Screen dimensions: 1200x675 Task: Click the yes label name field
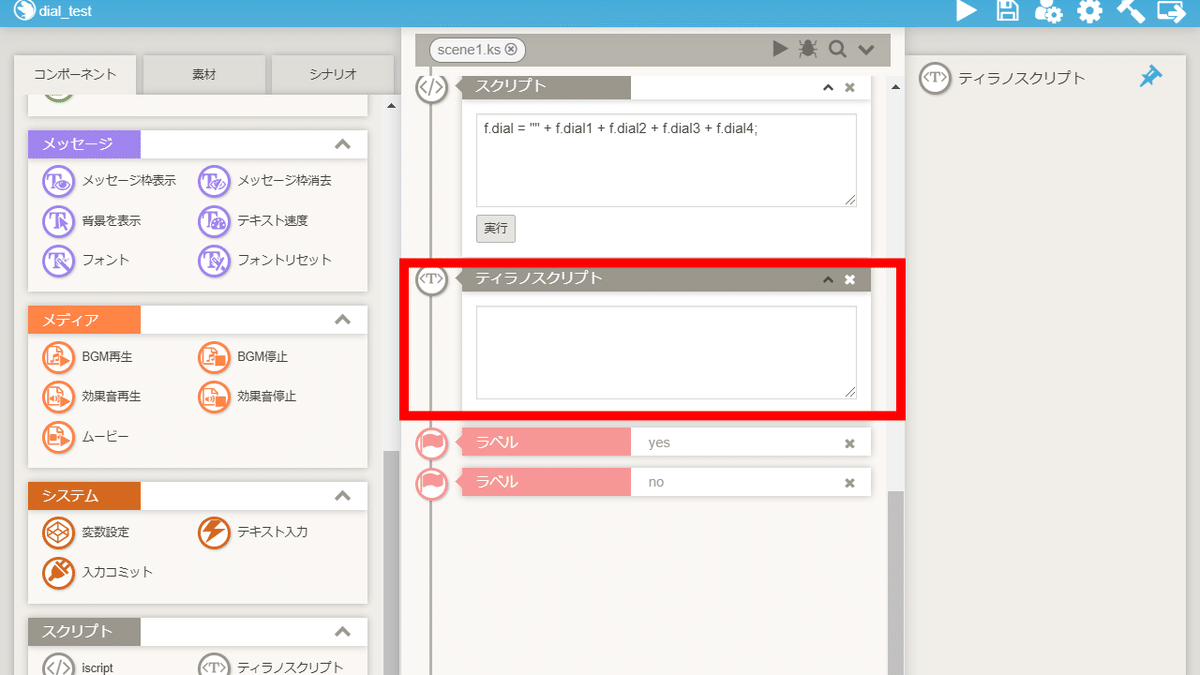[735, 443]
